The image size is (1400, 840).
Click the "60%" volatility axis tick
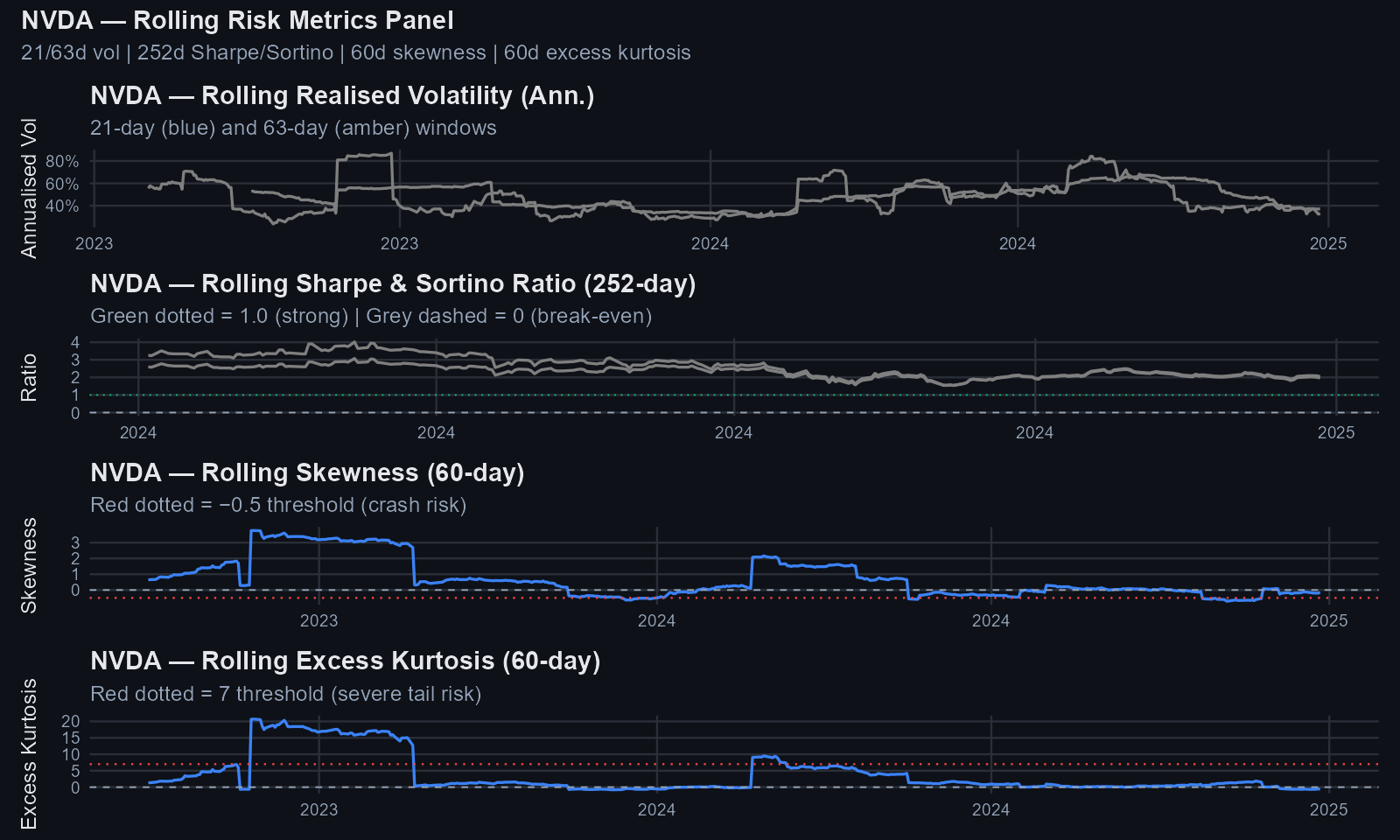coord(62,184)
